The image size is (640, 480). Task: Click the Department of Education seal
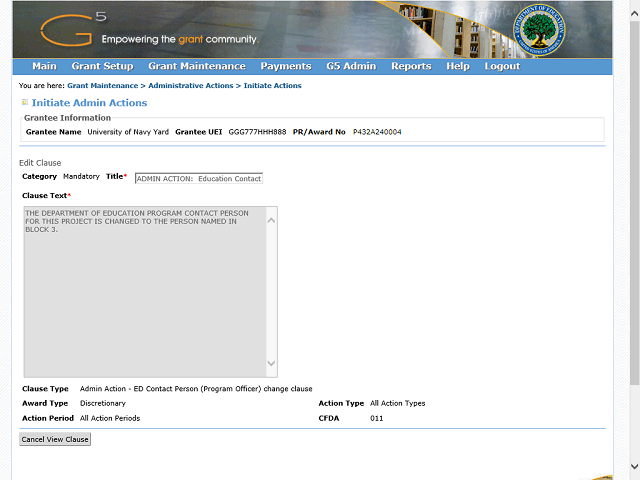click(539, 30)
